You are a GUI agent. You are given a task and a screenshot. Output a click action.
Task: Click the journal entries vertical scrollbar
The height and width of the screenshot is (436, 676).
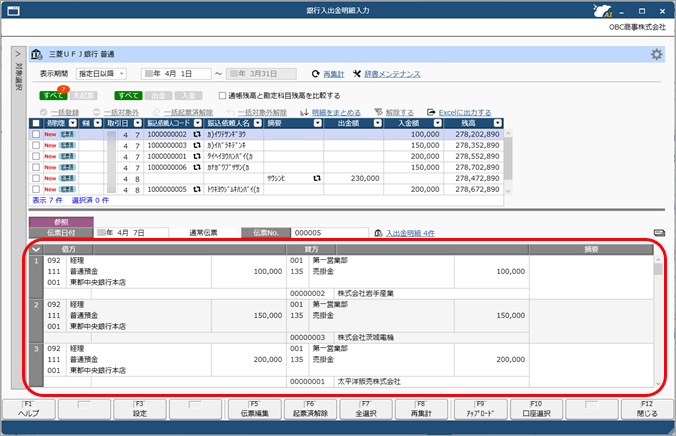[658, 321]
